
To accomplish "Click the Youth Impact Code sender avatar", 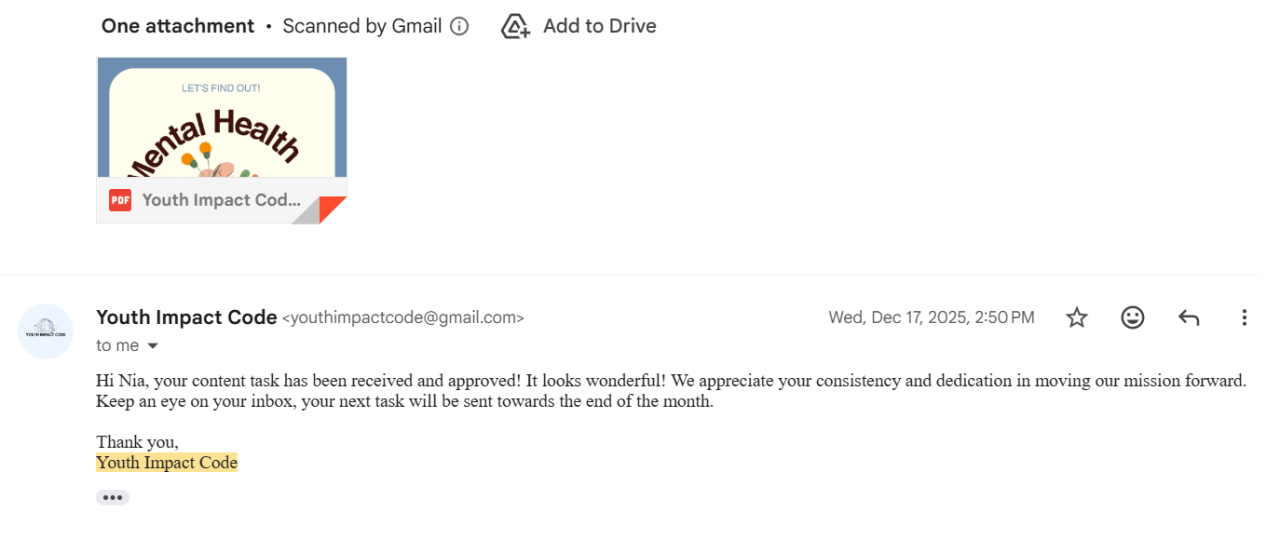I will (46, 331).
